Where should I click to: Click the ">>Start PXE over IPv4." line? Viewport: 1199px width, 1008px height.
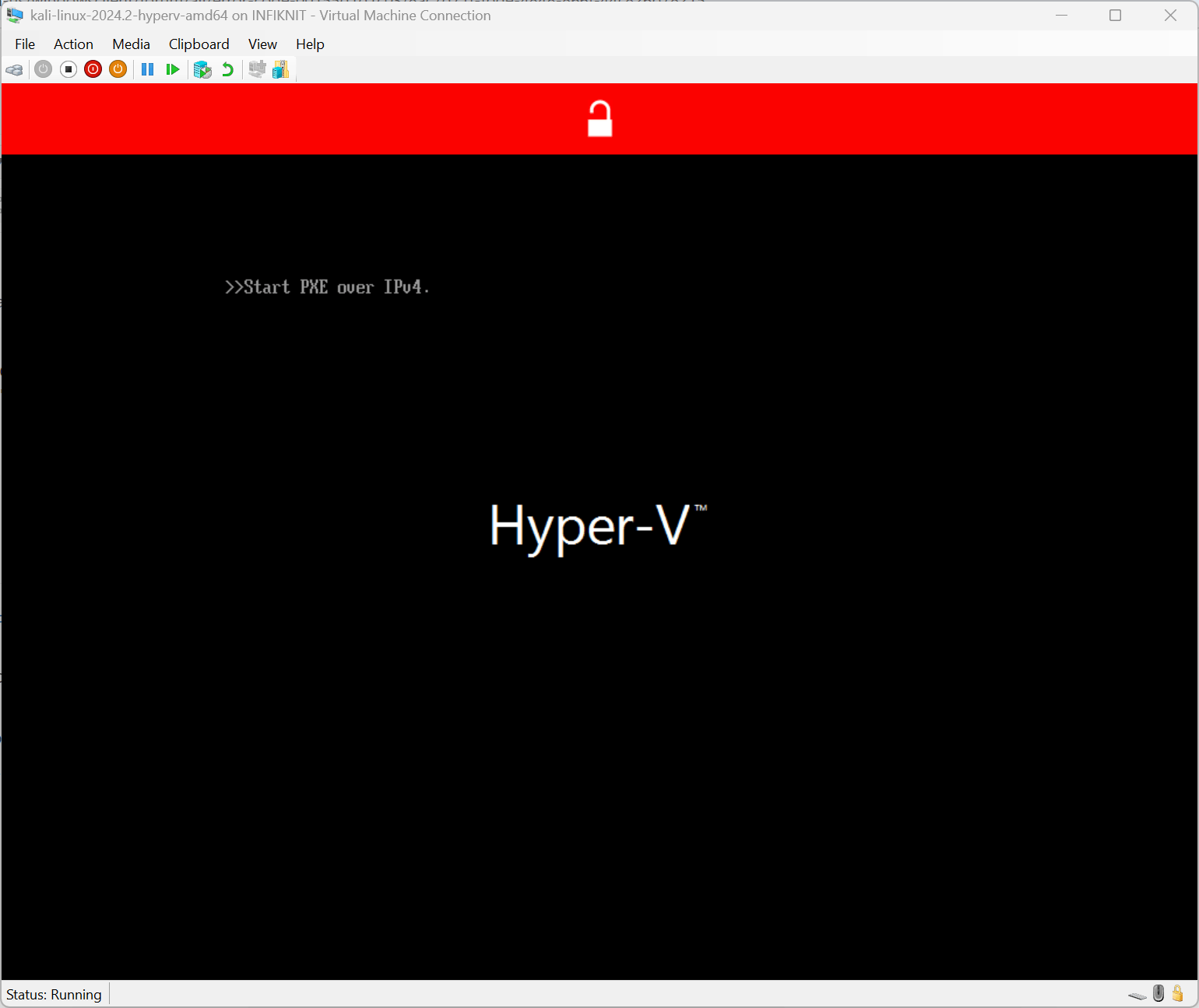327,287
